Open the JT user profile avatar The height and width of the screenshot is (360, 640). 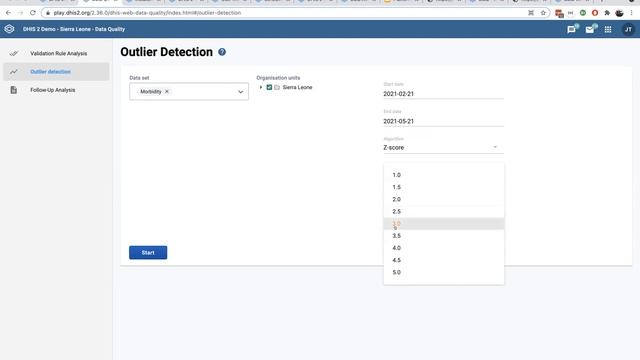tap(628, 29)
